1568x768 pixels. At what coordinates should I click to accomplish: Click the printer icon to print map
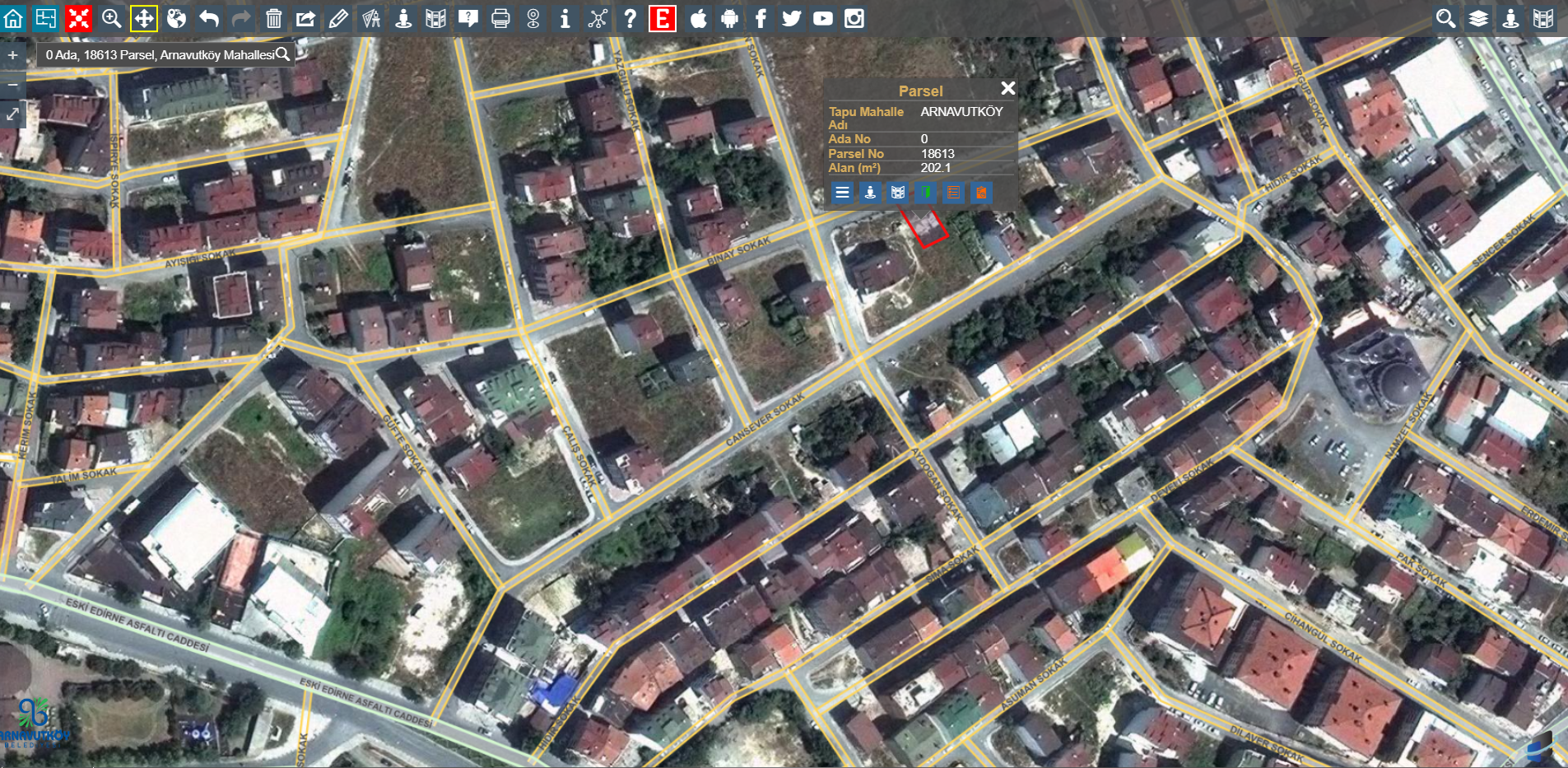[x=500, y=18]
